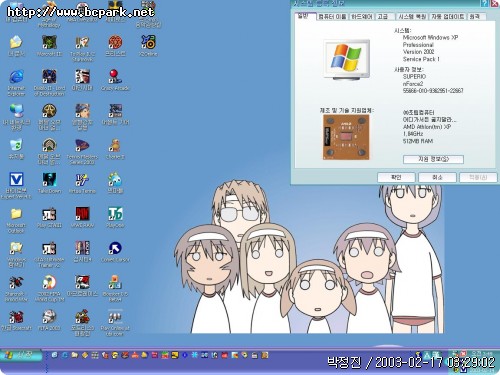The width and height of the screenshot is (500, 375).
Task: Open the Play Online at ubi.com shortcut
Action: click(x=115, y=317)
